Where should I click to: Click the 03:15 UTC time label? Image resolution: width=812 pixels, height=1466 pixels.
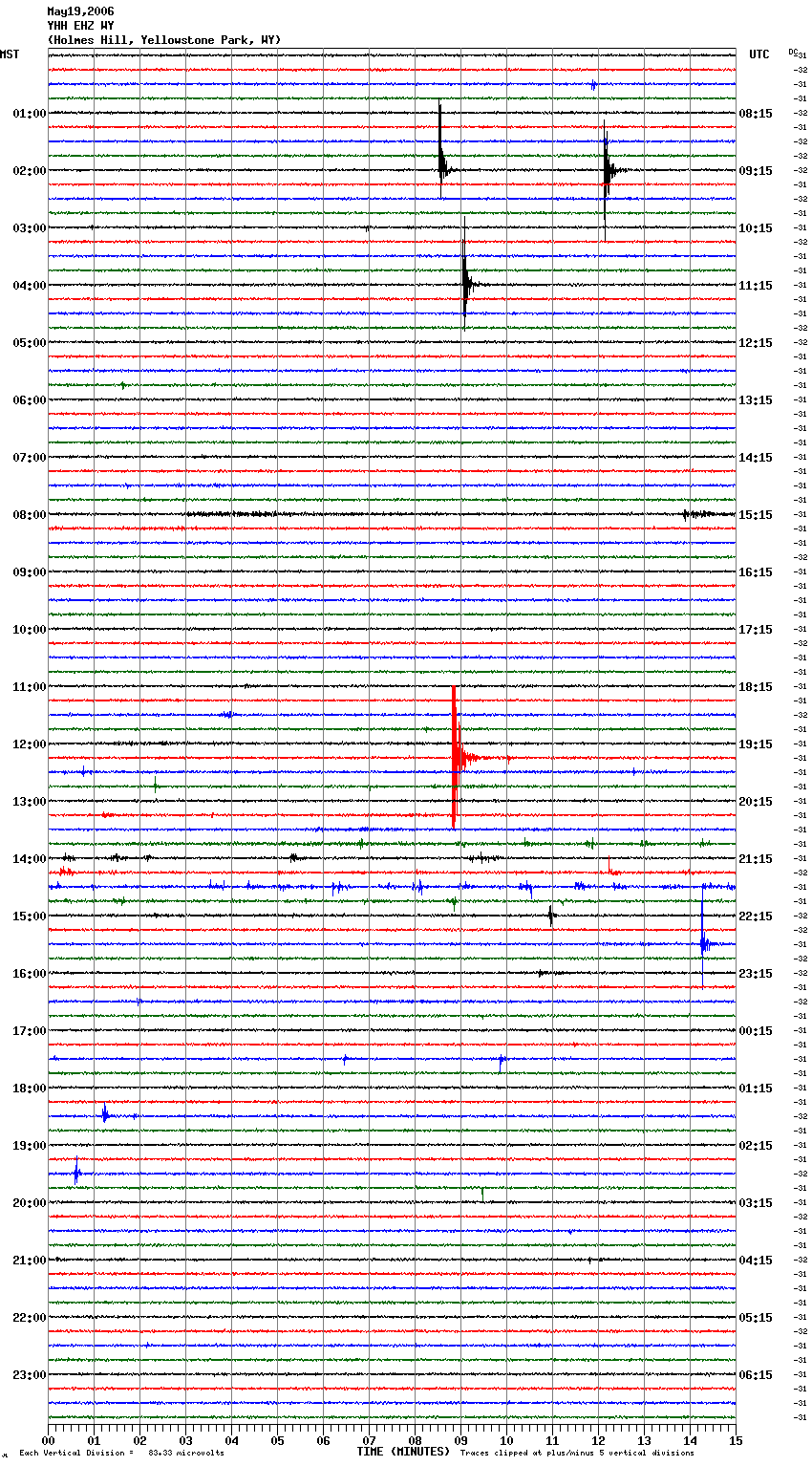point(756,1203)
